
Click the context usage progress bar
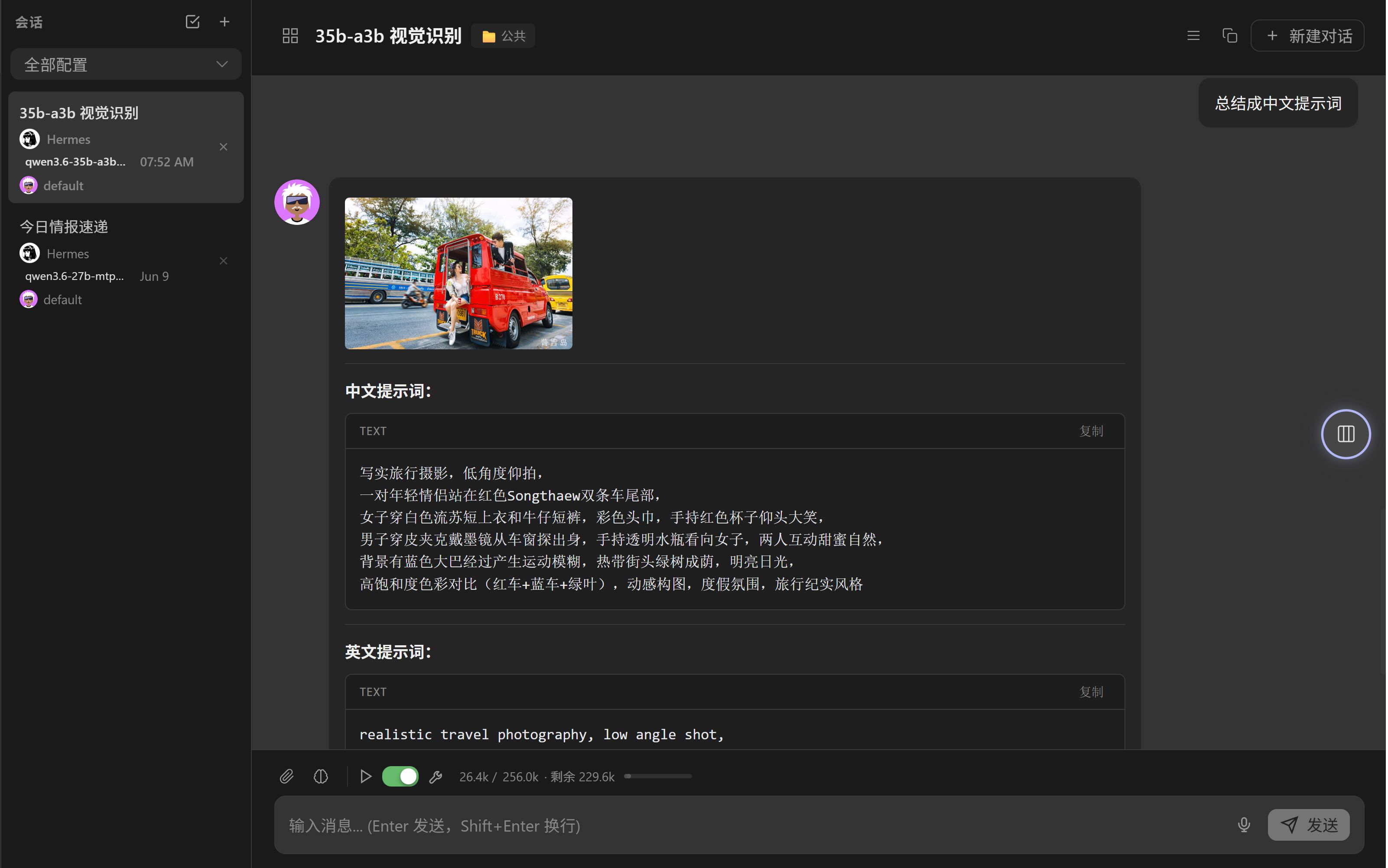(658, 776)
